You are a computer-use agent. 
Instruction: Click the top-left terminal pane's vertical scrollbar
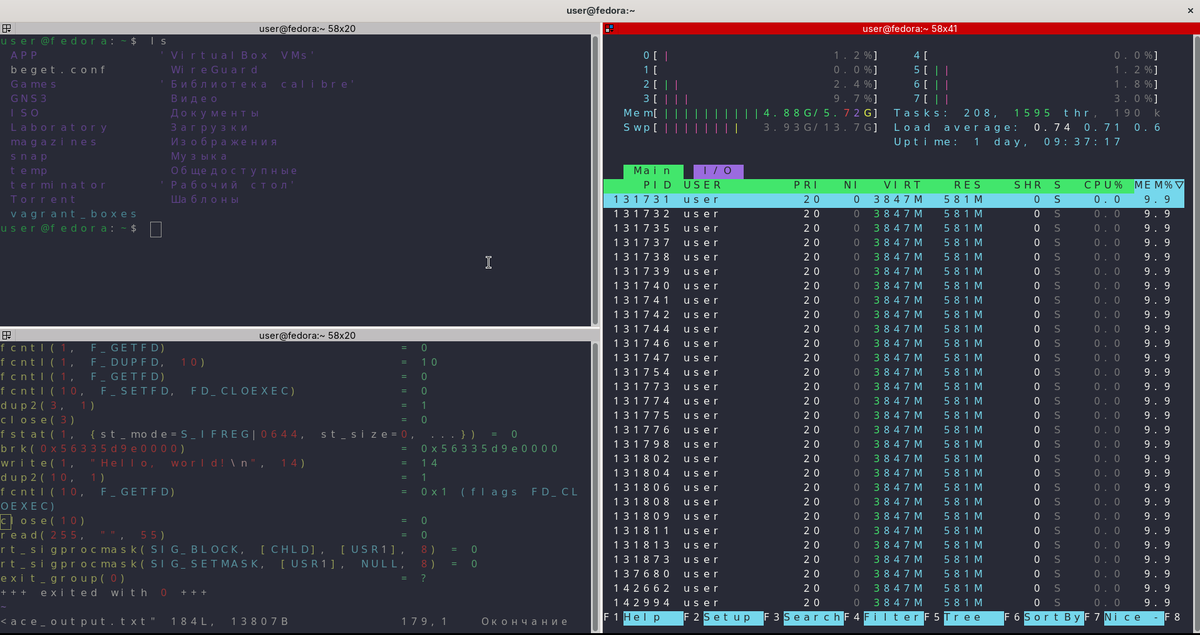(595, 180)
